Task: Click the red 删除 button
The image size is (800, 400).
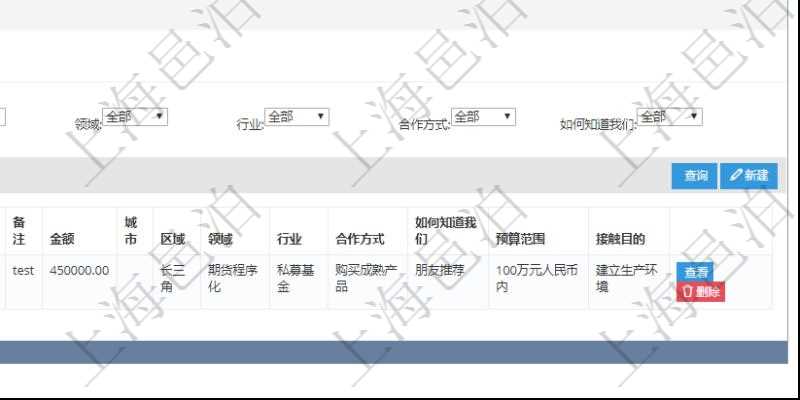Action: [701, 292]
